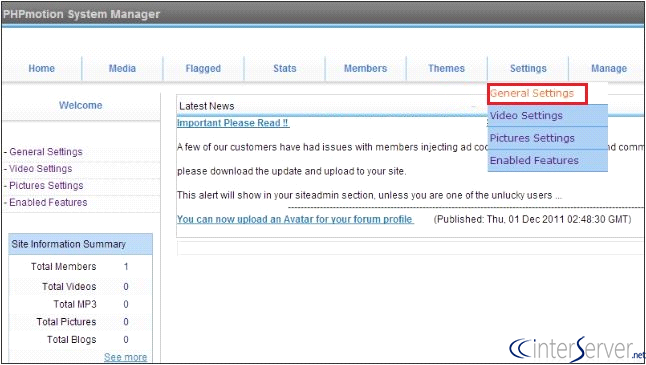
Task: Click the Total Pictures row label
Action: (66, 322)
